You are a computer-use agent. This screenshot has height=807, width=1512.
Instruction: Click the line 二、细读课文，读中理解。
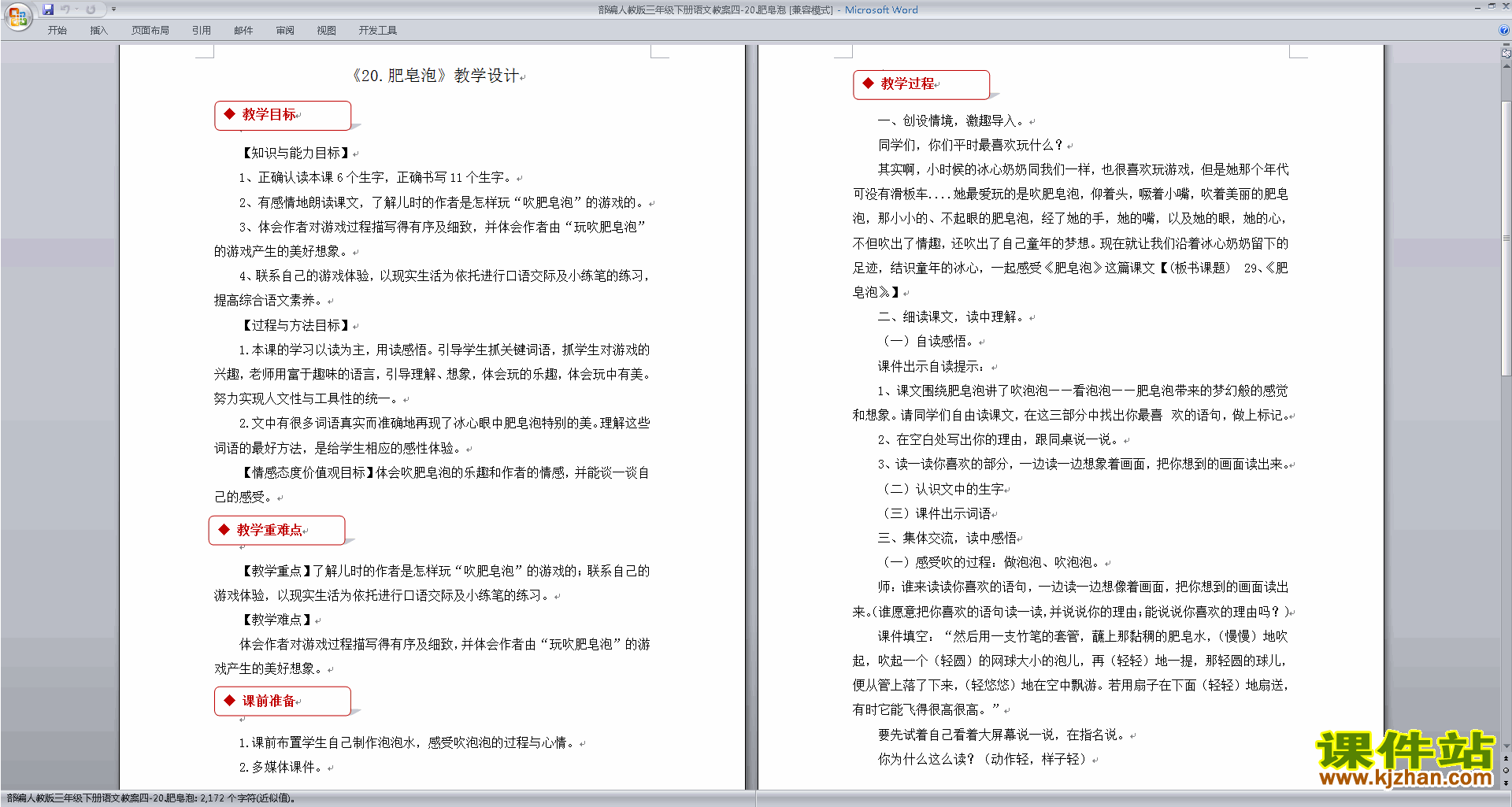click(x=956, y=317)
